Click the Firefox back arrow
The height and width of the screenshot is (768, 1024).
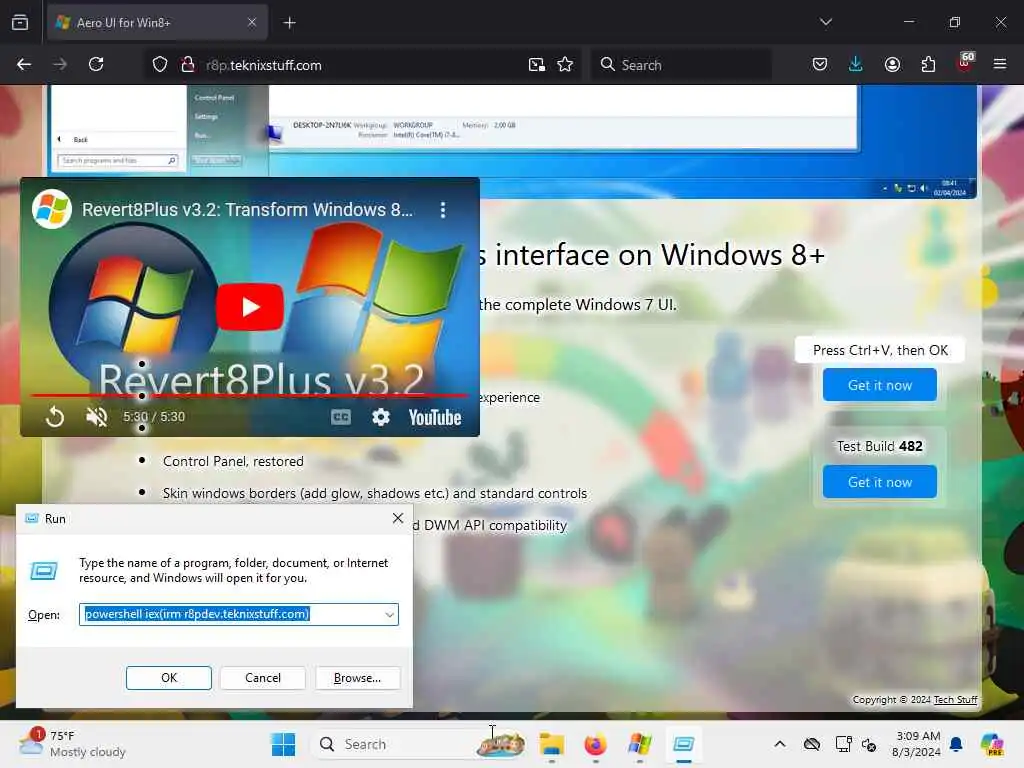pos(24,64)
